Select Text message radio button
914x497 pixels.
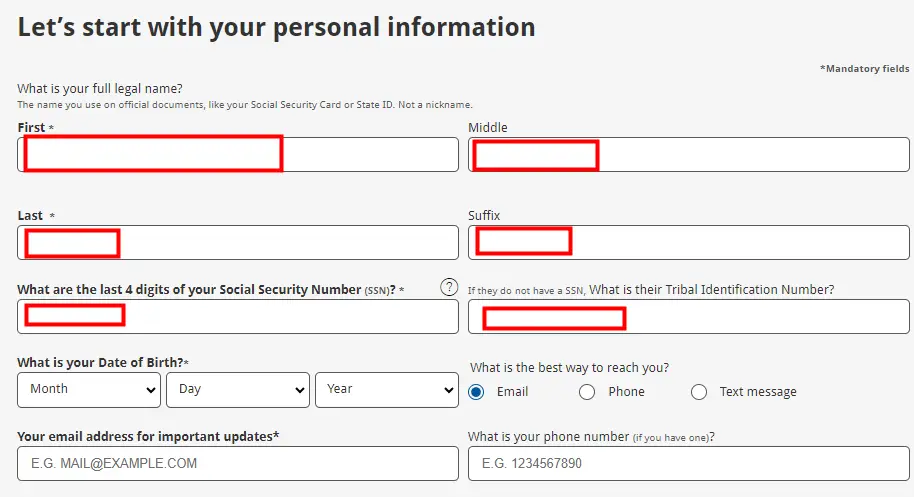699,392
